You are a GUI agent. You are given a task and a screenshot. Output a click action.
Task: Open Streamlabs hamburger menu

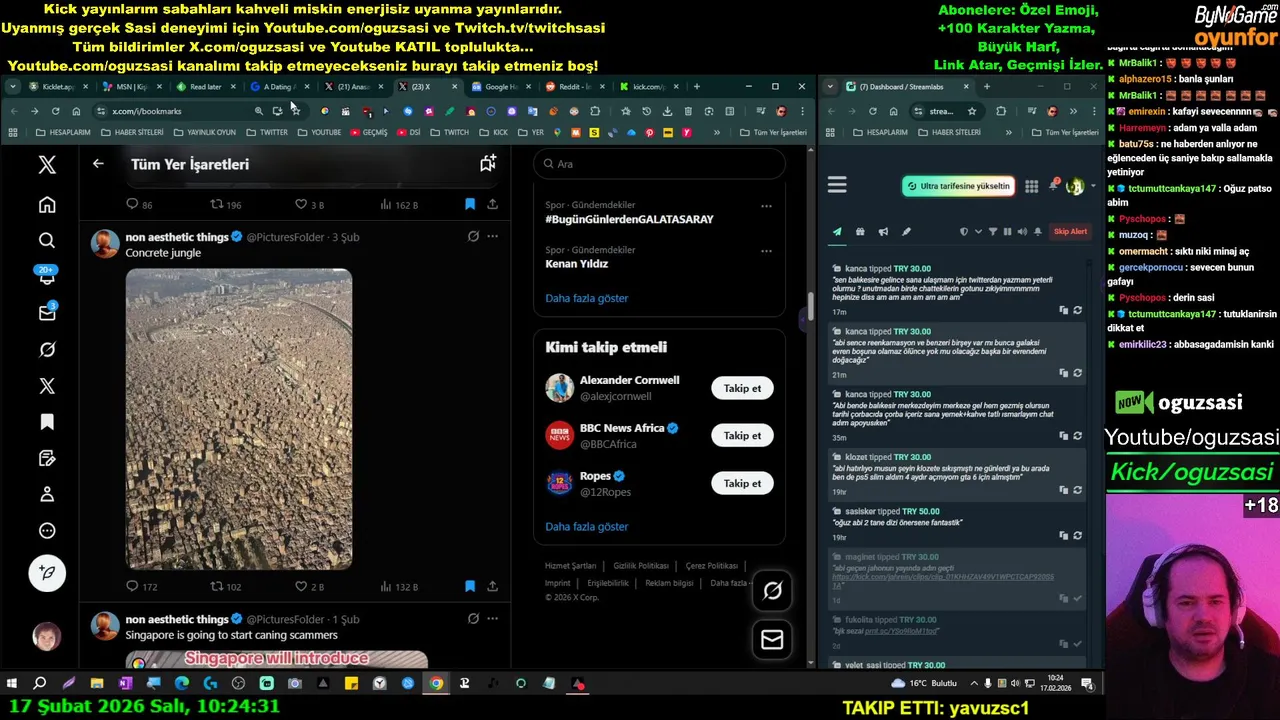click(837, 185)
